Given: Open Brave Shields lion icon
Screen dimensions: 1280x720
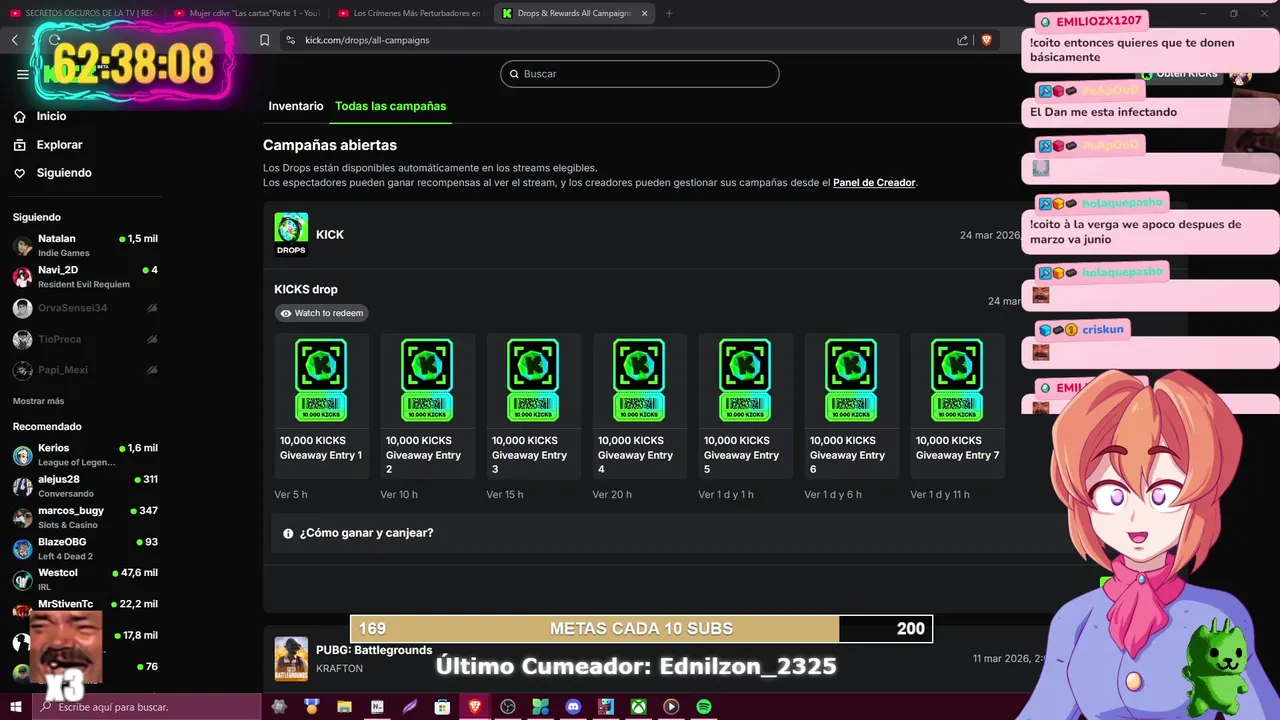Looking at the screenshot, I should click(x=986, y=40).
